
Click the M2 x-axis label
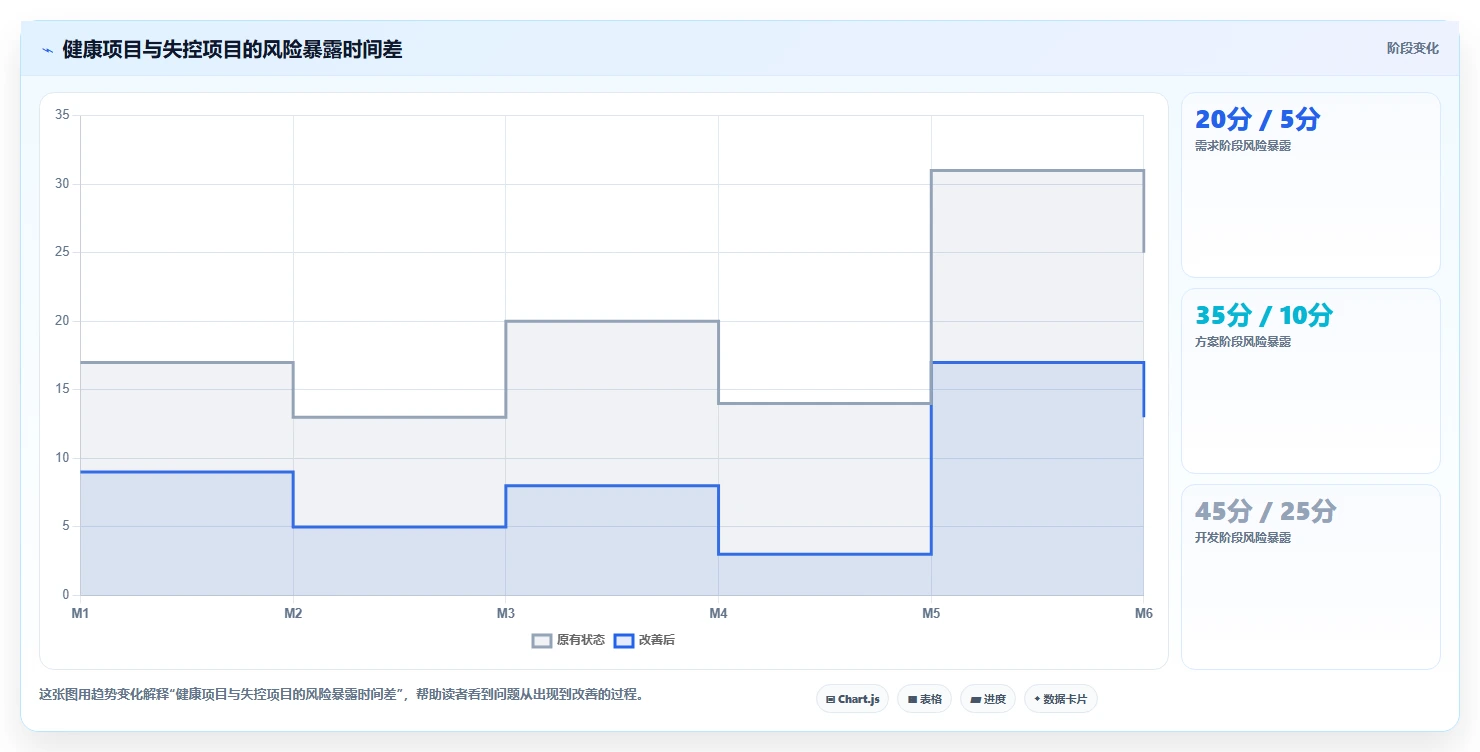pos(293,613)
